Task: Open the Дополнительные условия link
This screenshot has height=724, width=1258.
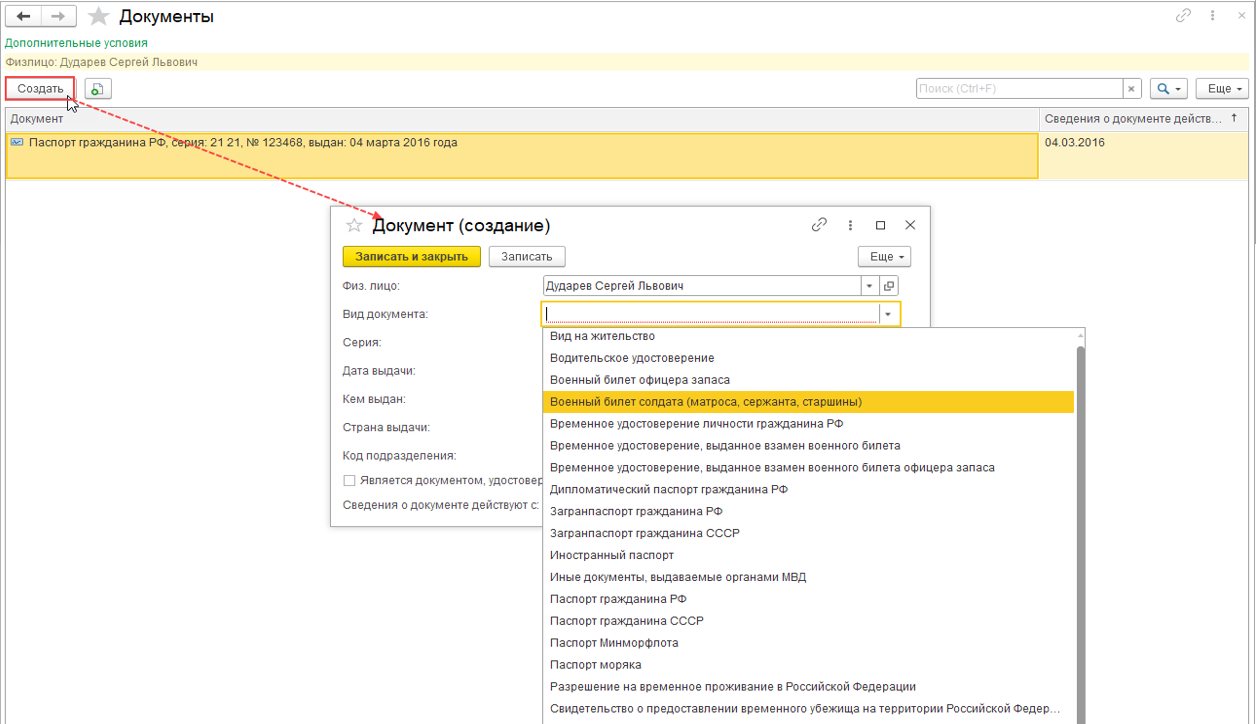Action: coord(76,43)
